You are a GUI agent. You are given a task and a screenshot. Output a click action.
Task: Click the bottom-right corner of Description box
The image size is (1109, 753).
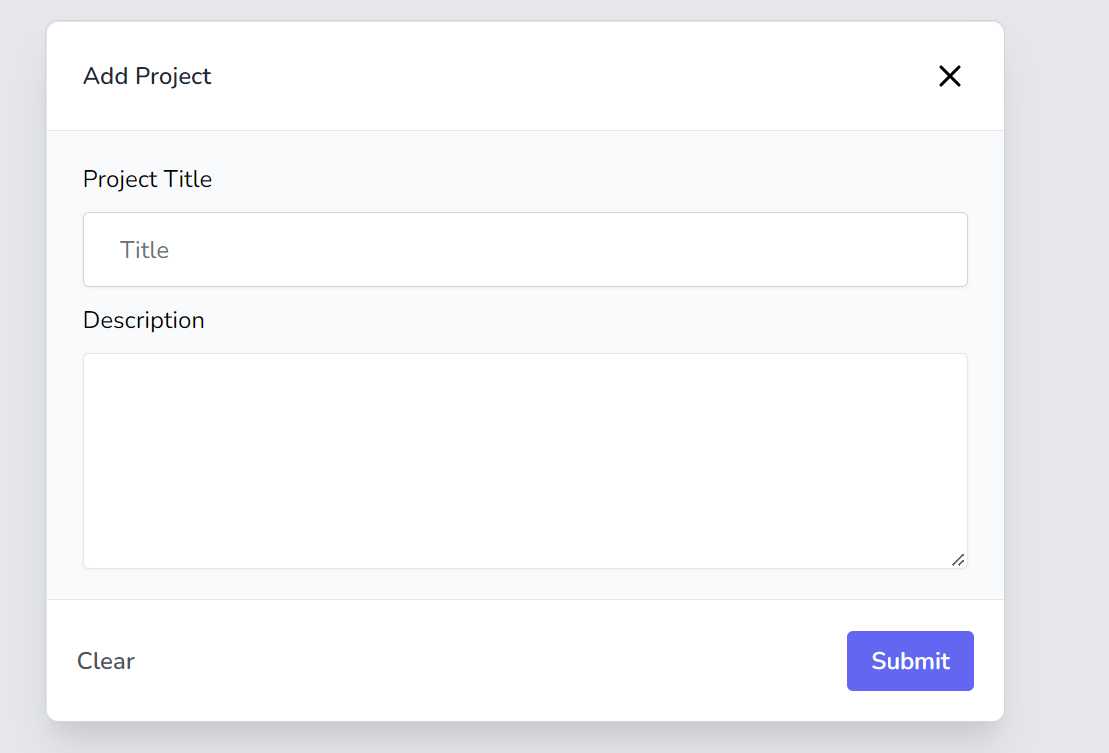[x=958, y=560]
